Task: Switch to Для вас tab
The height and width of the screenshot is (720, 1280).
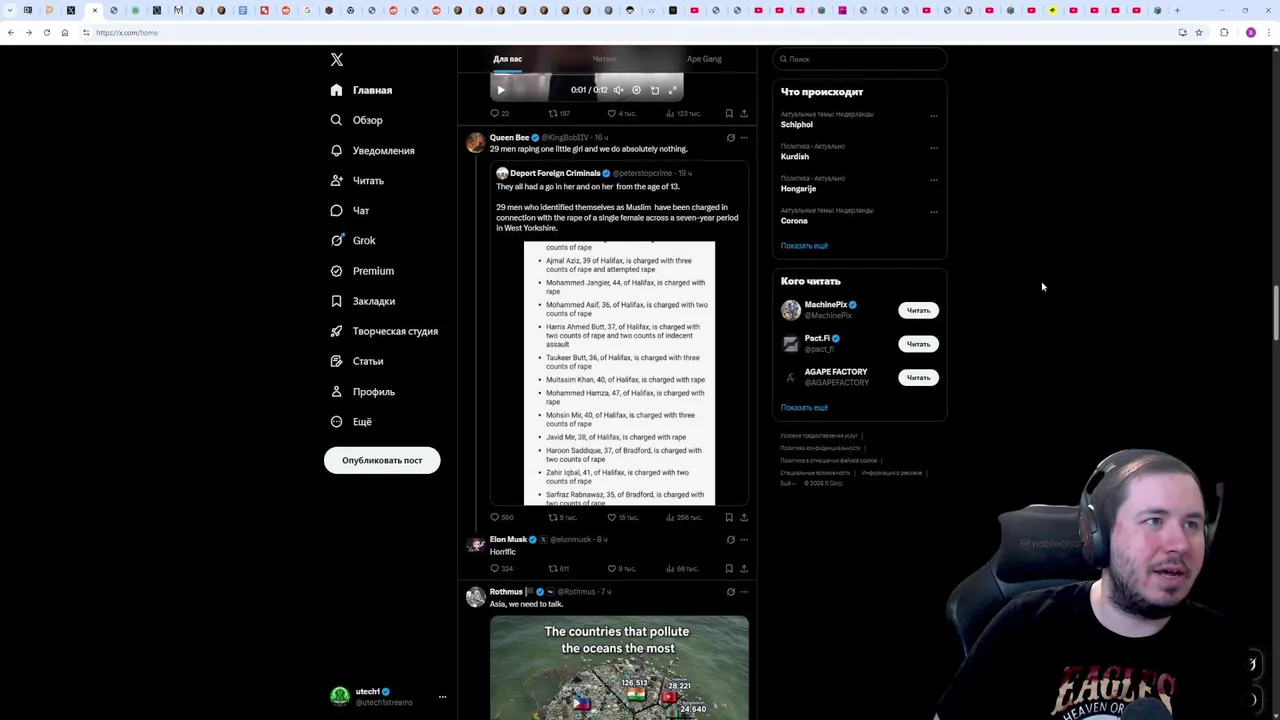Action: click(507, 59)
